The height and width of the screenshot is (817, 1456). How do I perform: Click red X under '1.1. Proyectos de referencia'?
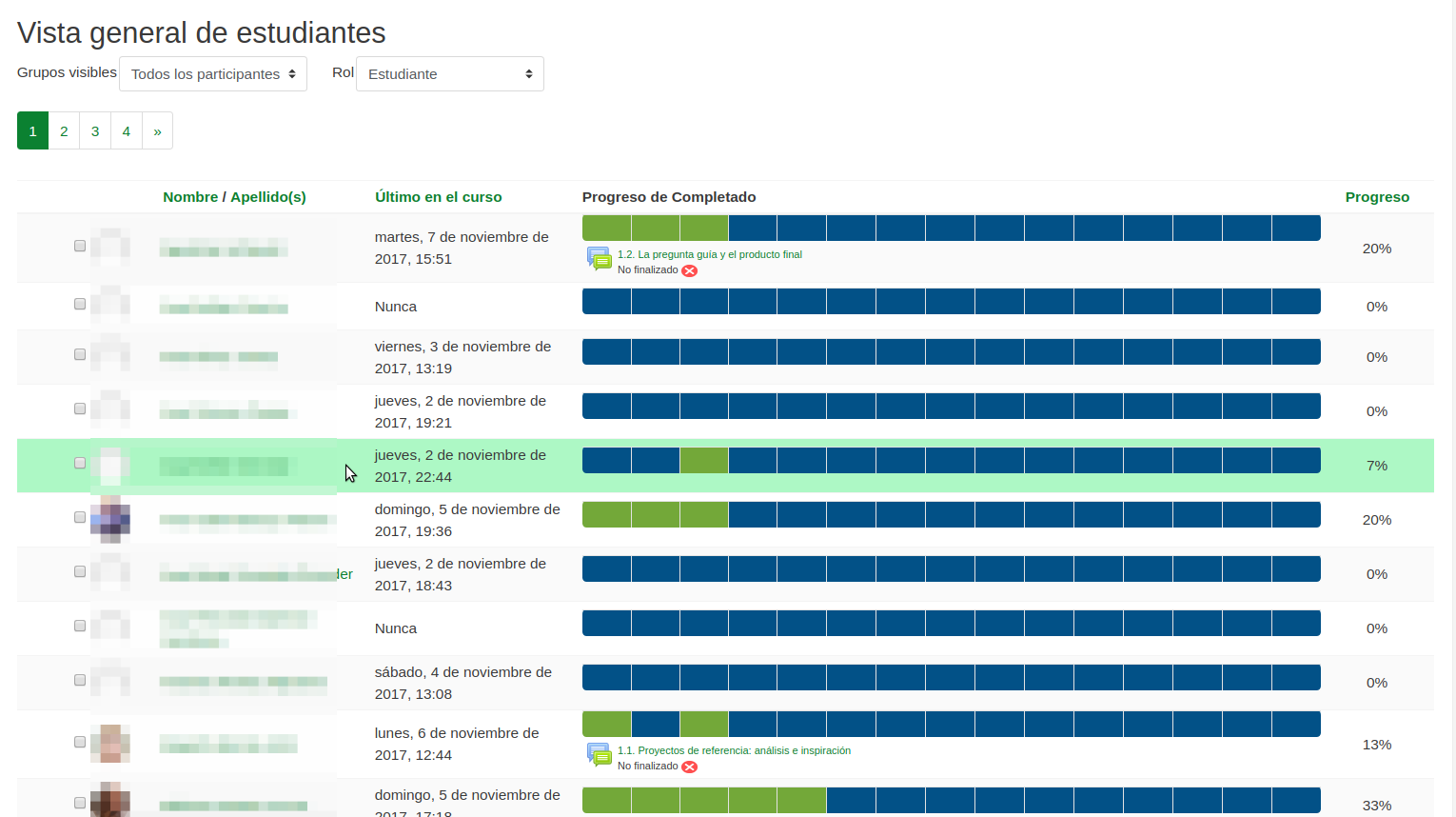coord(690,767)
